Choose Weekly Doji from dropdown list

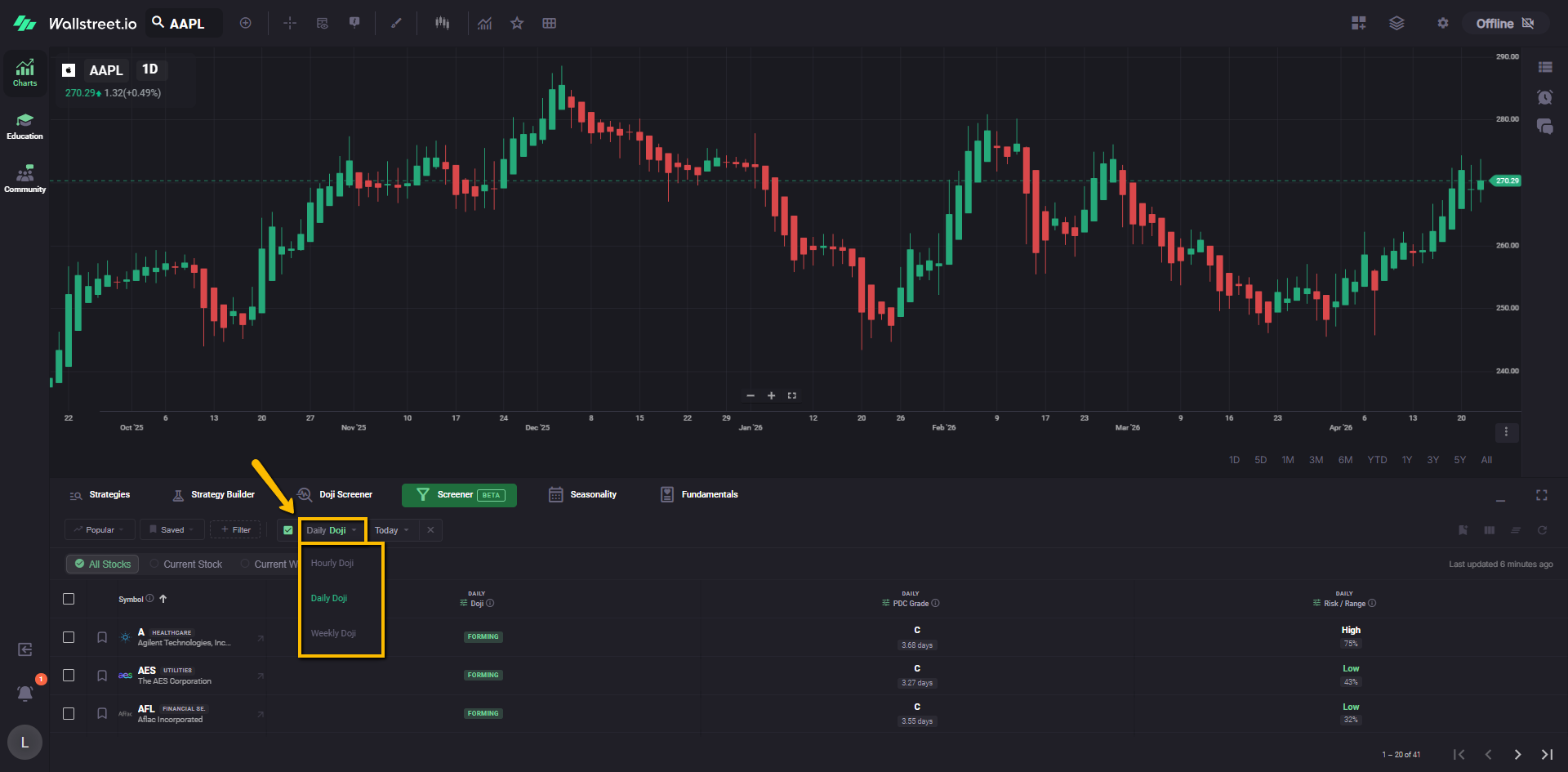coord(333,633)
